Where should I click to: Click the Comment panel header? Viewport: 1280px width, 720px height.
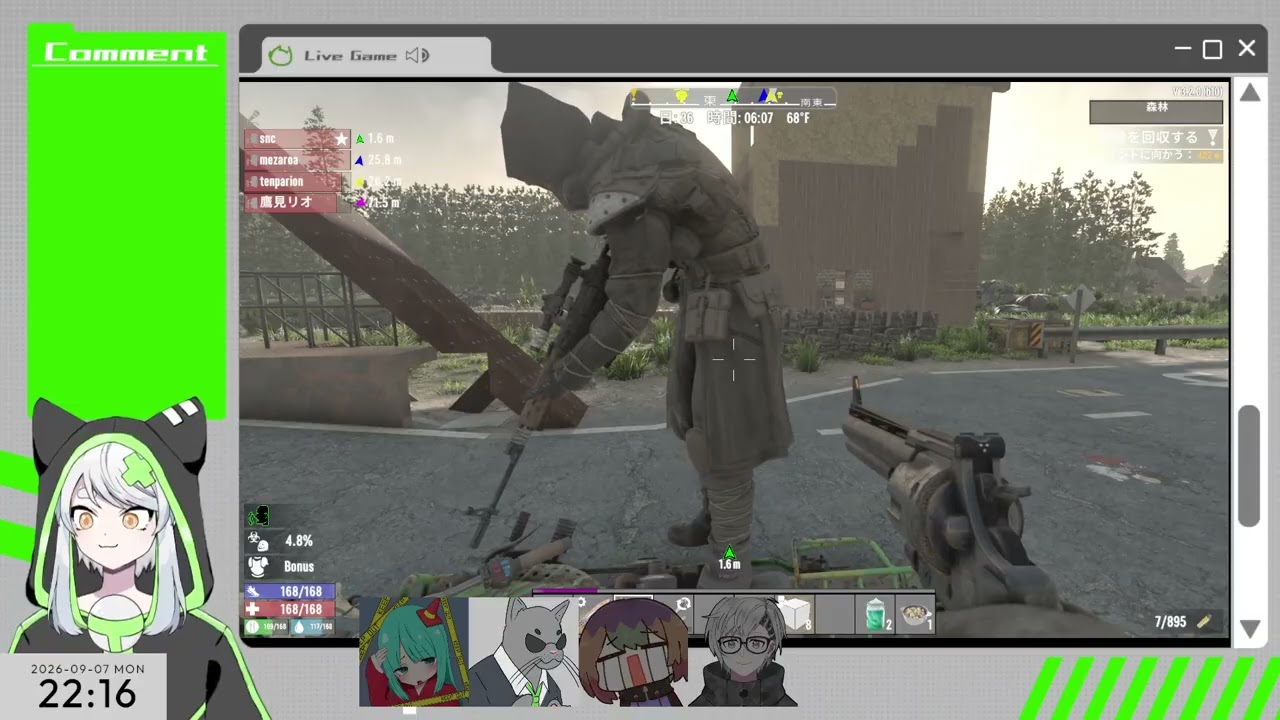tap(126, 53)
